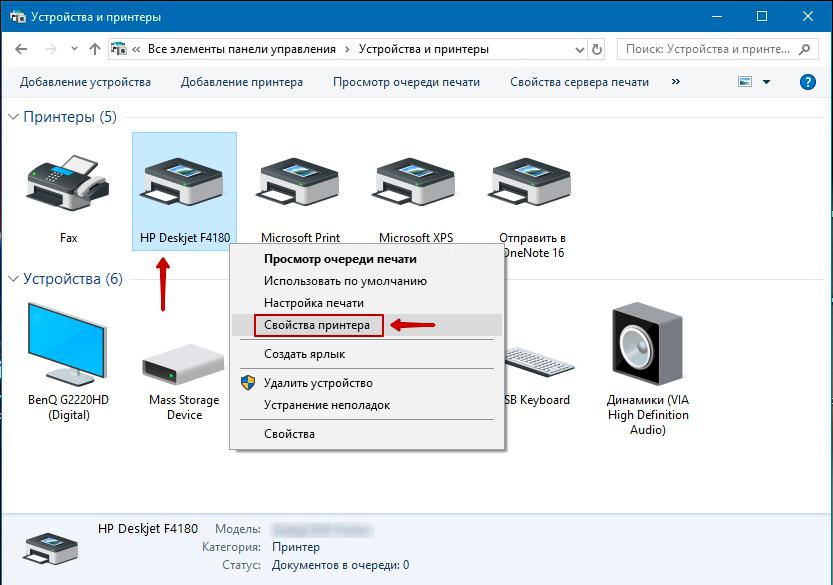Go up one level with up arrow

click(x=95, y=49)
